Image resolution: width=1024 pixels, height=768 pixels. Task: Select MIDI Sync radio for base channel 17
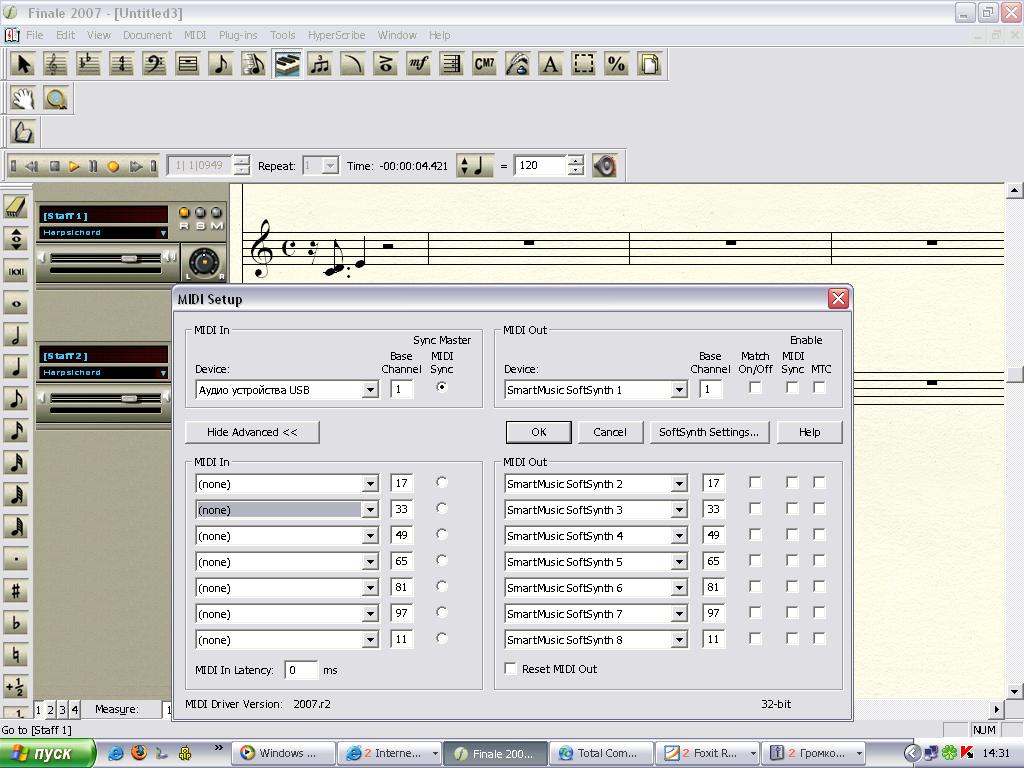(x=441, y=482)
